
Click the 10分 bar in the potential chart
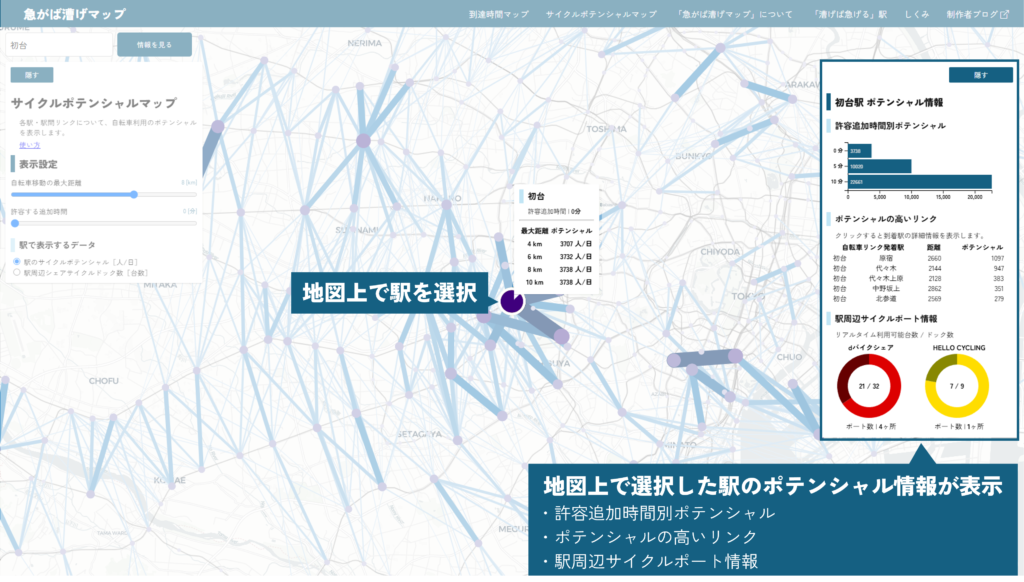pyautogui.click(x=920, y=182)
